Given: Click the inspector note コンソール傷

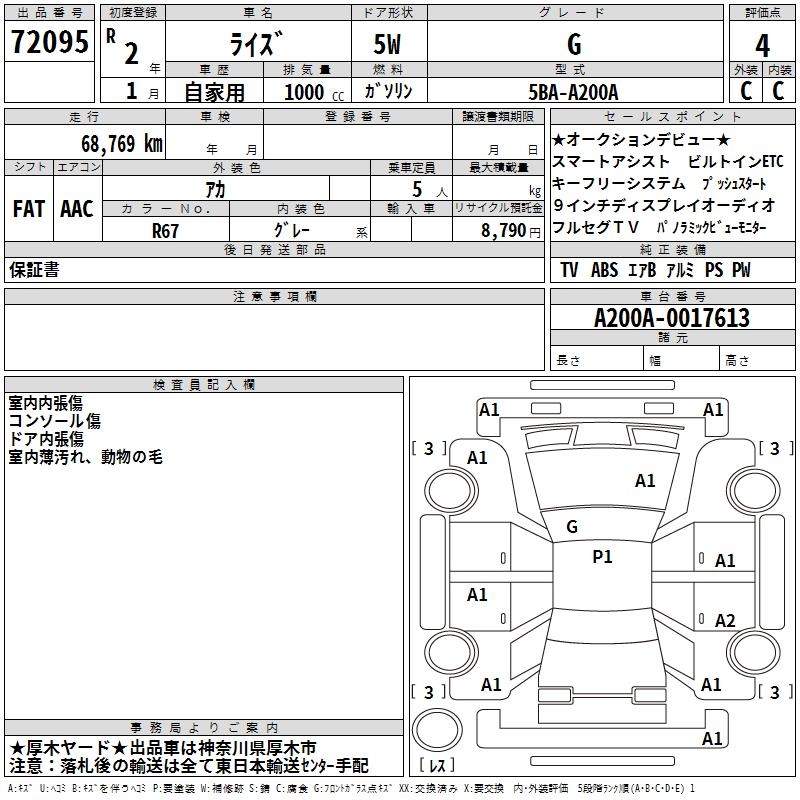Looking at the screenshot, I should [x=55, y=421].
